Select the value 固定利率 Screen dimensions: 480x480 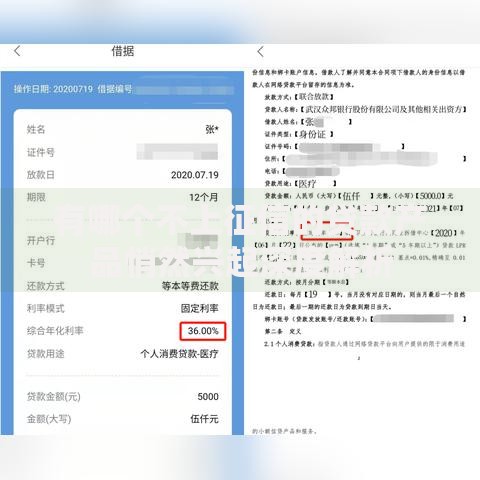click(x=200, y=308)
